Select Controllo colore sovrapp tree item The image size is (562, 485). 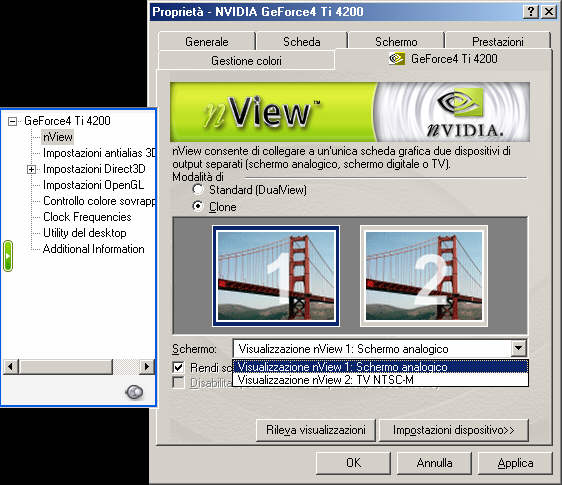click(x=99, y=201)
